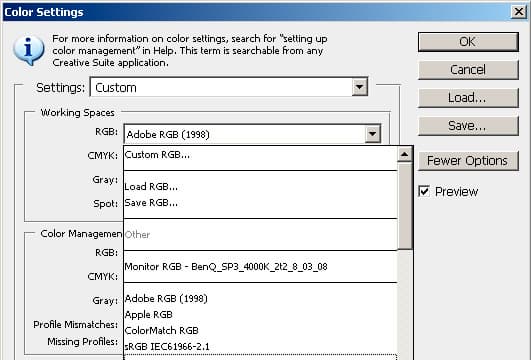The height and width of the screenshot is (360, 531).
Task: Click the dropdown list scrollbar thumb
Action: click(x=405, y=206)
